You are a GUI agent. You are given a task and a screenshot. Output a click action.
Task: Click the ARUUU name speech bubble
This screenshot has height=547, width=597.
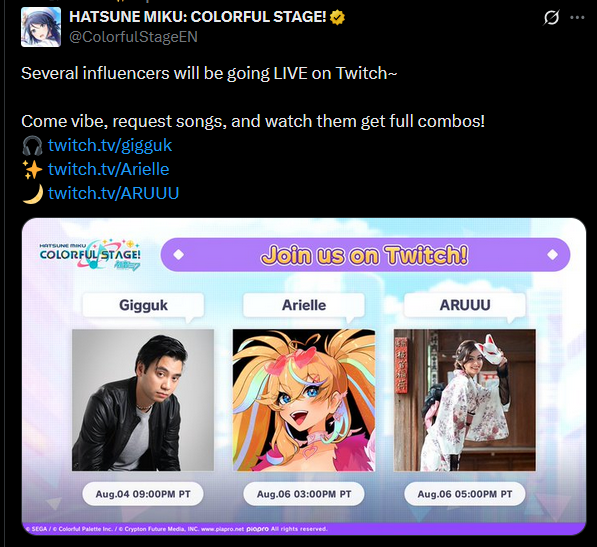point(465,305)
